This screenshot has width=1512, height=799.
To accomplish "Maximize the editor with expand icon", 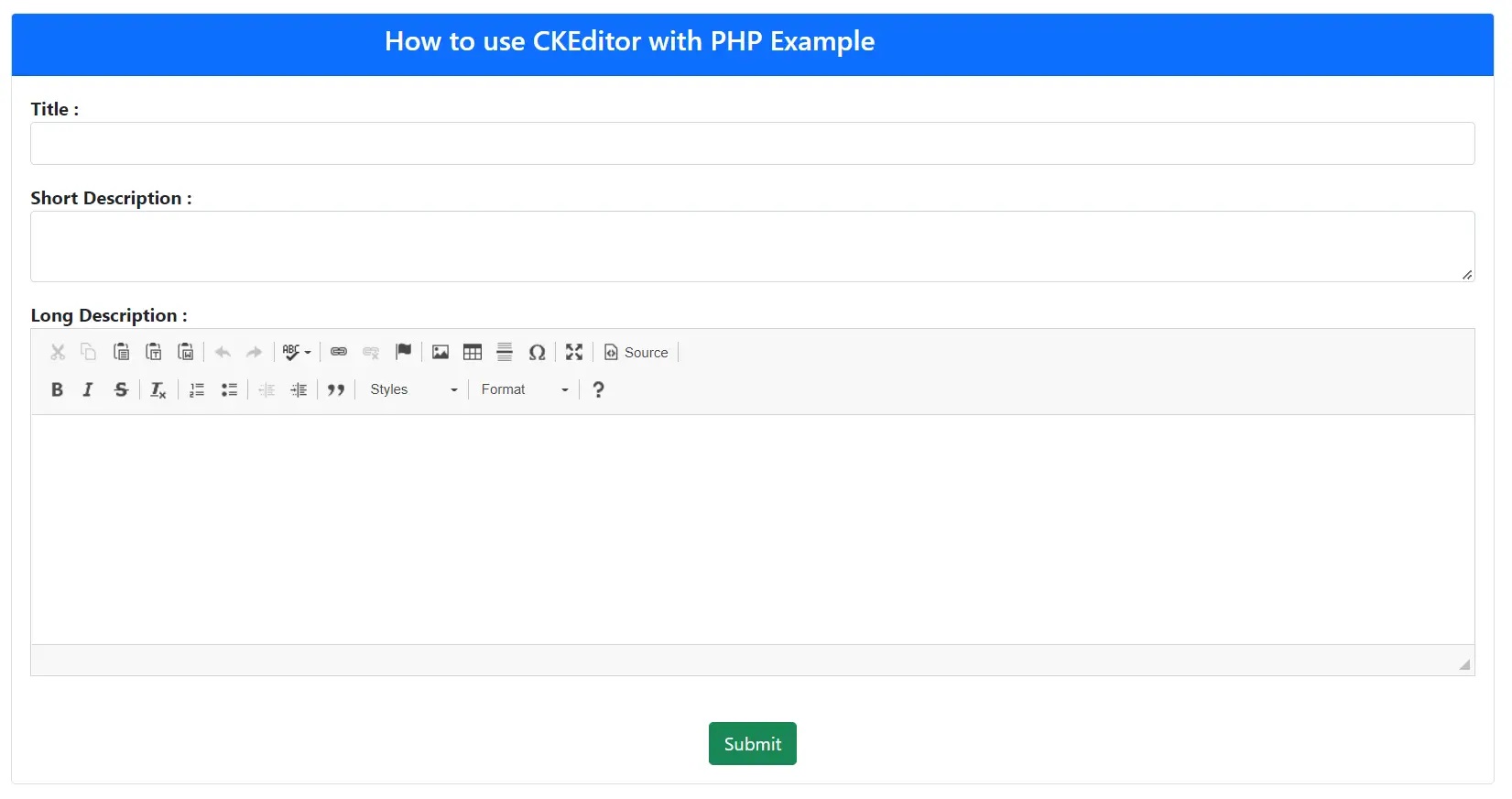I will tap(574, 352).
